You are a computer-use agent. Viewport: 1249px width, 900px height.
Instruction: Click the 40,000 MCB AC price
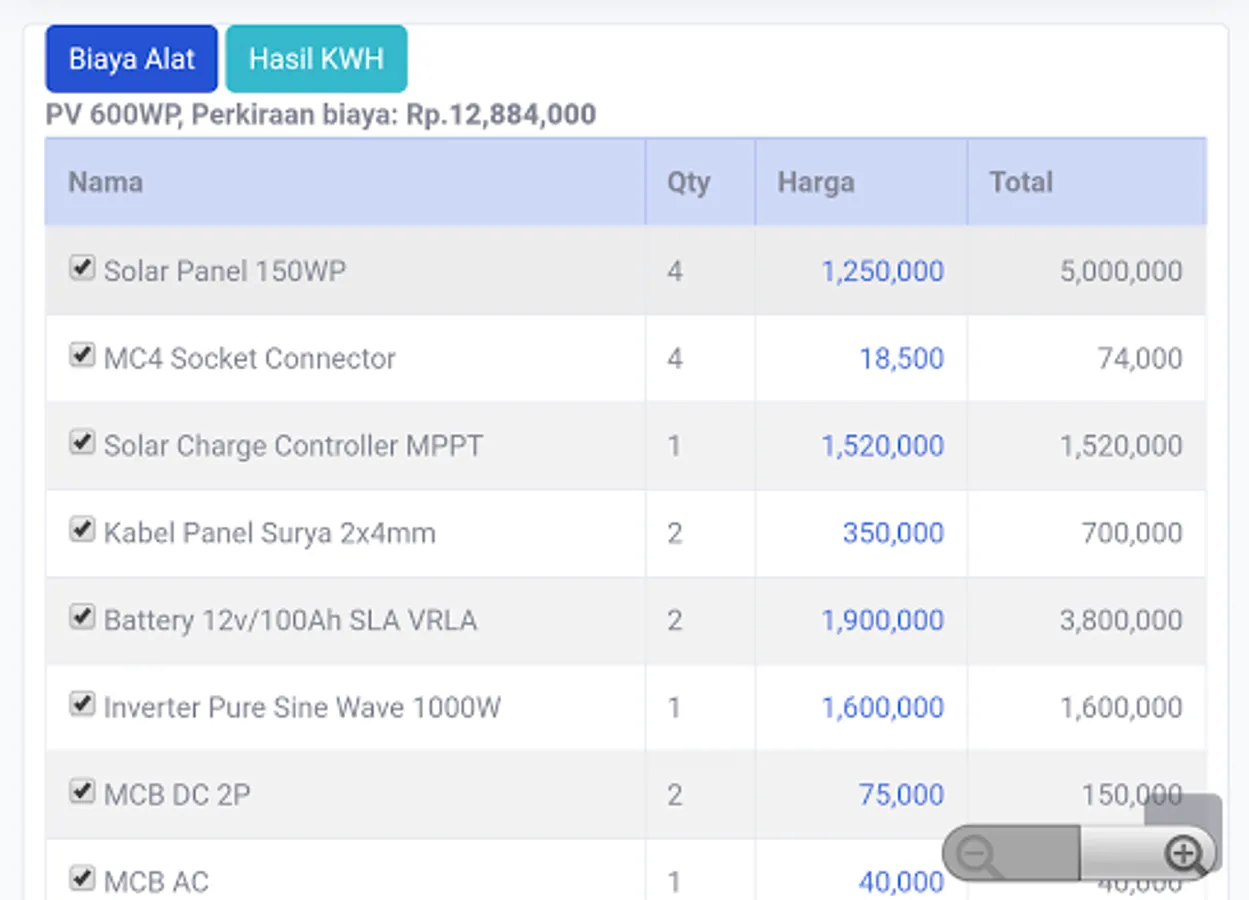point(900,882)
